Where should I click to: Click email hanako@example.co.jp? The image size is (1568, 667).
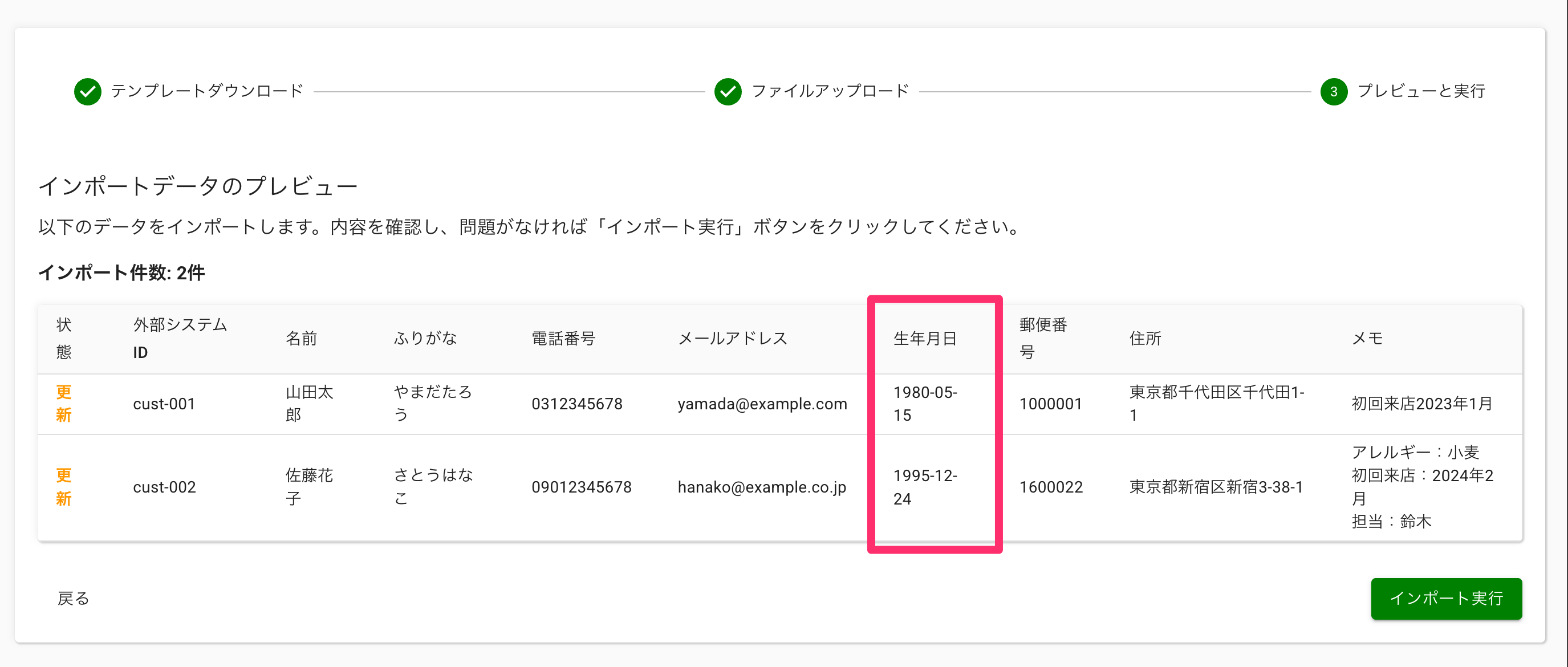[762, 487]
